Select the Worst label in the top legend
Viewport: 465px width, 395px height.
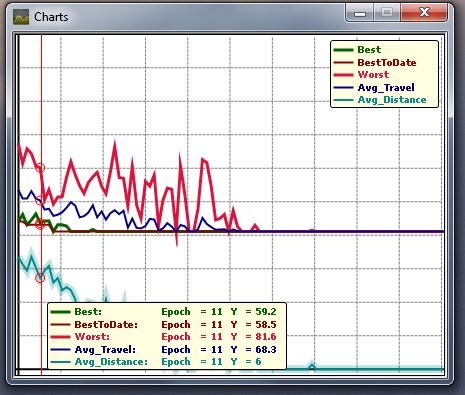[373, 75]
